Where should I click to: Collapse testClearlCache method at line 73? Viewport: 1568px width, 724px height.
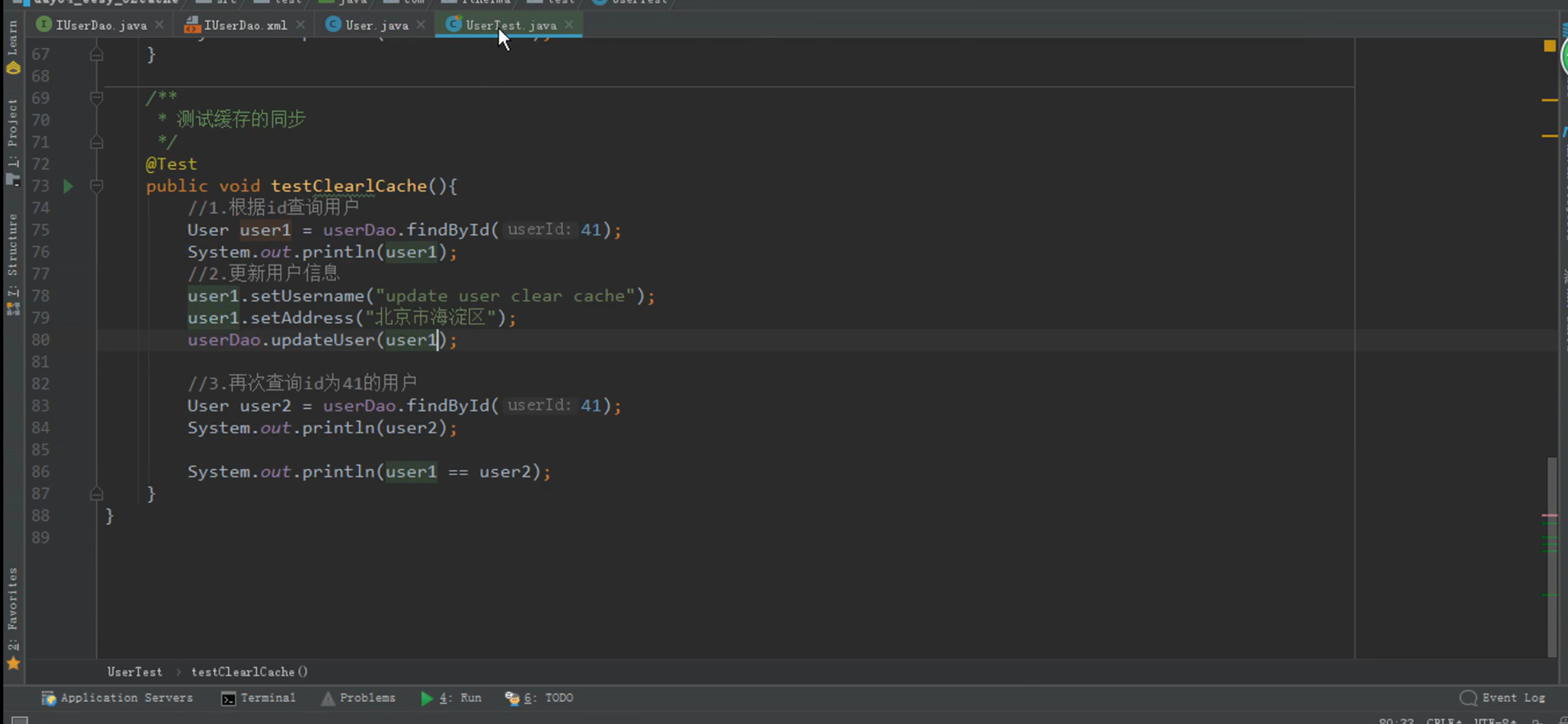[96, 186]
